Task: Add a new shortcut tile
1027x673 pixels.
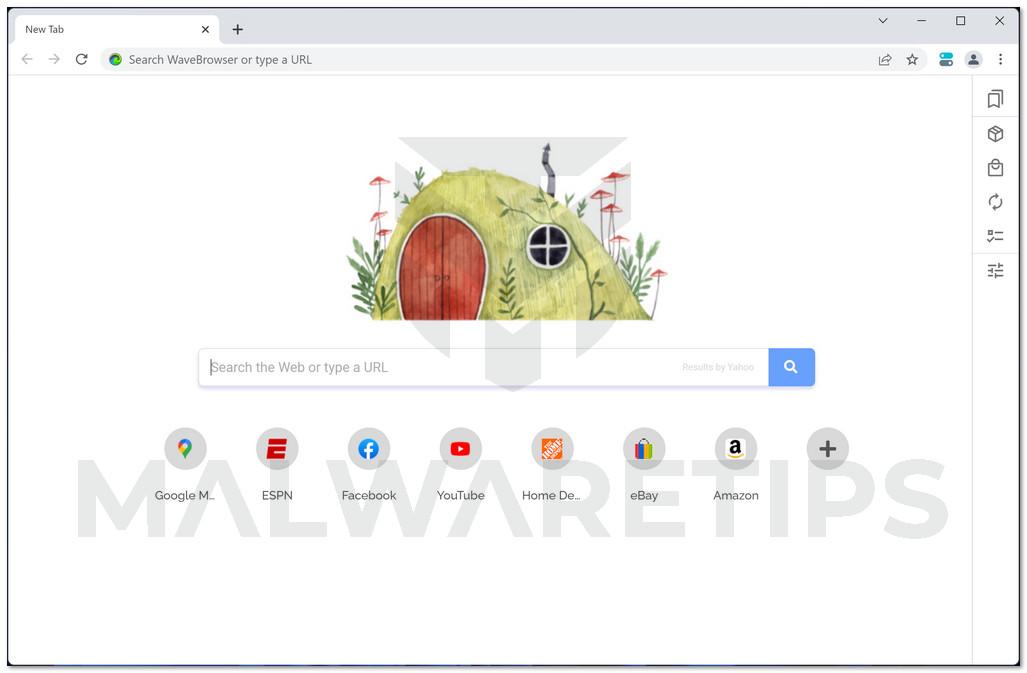Action: coord(827,449)
